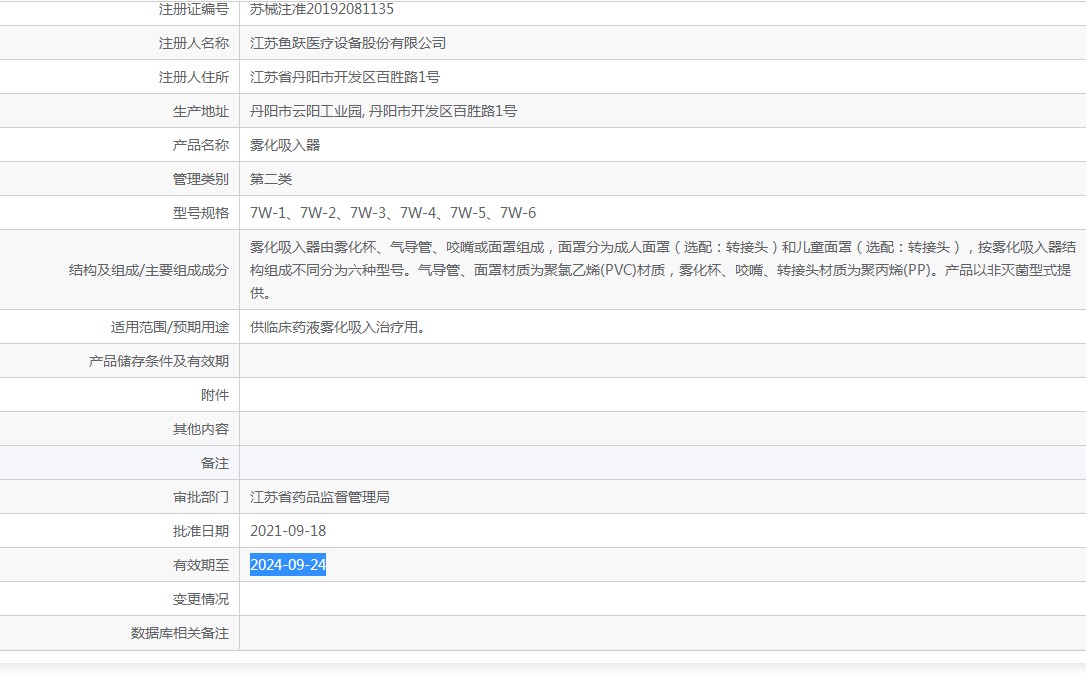Click the 产品名称 label
Viewport: 1086px width, 686px height.
coord(201,145)
